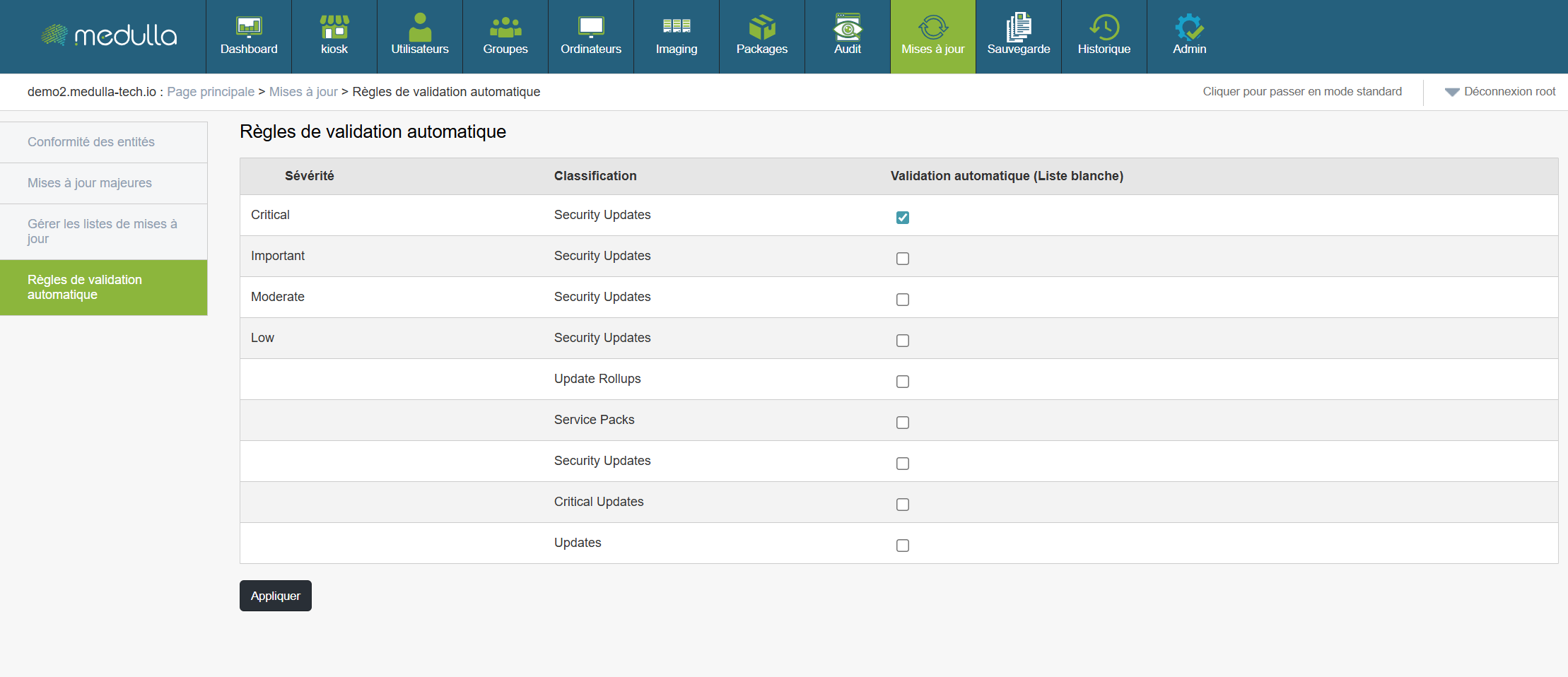Image resolution: width=1568 pixels, height=677 pixels.
Task: Open the Packages box icon
Action: click(x=762, y=28)
